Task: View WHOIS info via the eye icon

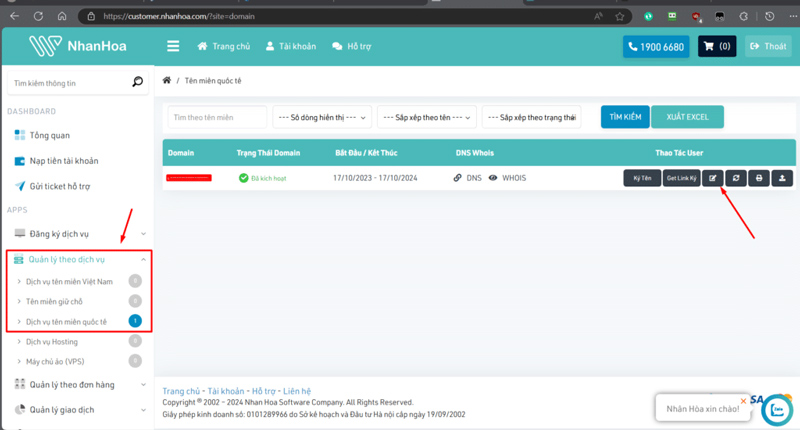Action: pos(493,178)
